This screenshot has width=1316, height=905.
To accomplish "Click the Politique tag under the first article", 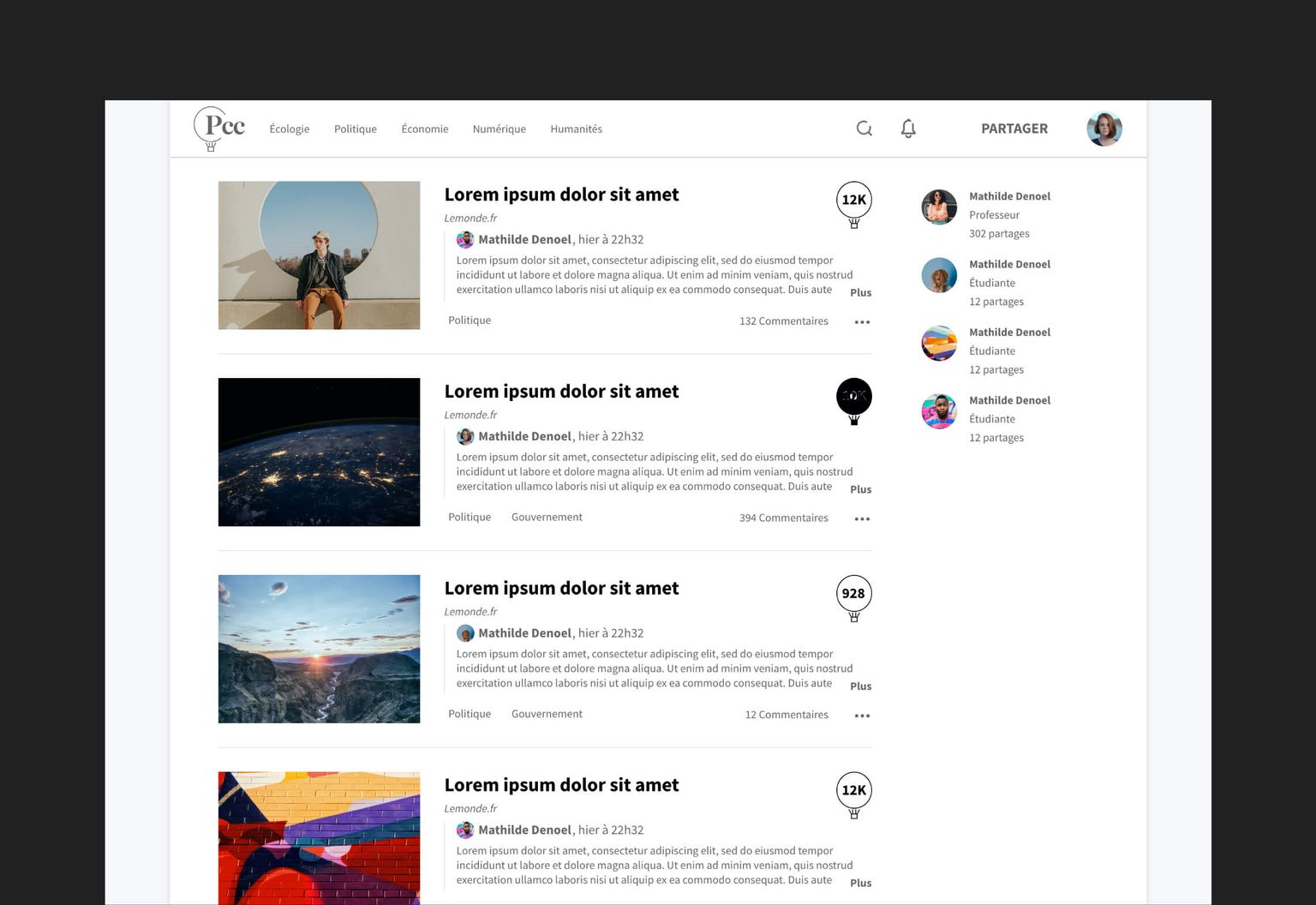I will pyautogui.click(x=470, y=321).
